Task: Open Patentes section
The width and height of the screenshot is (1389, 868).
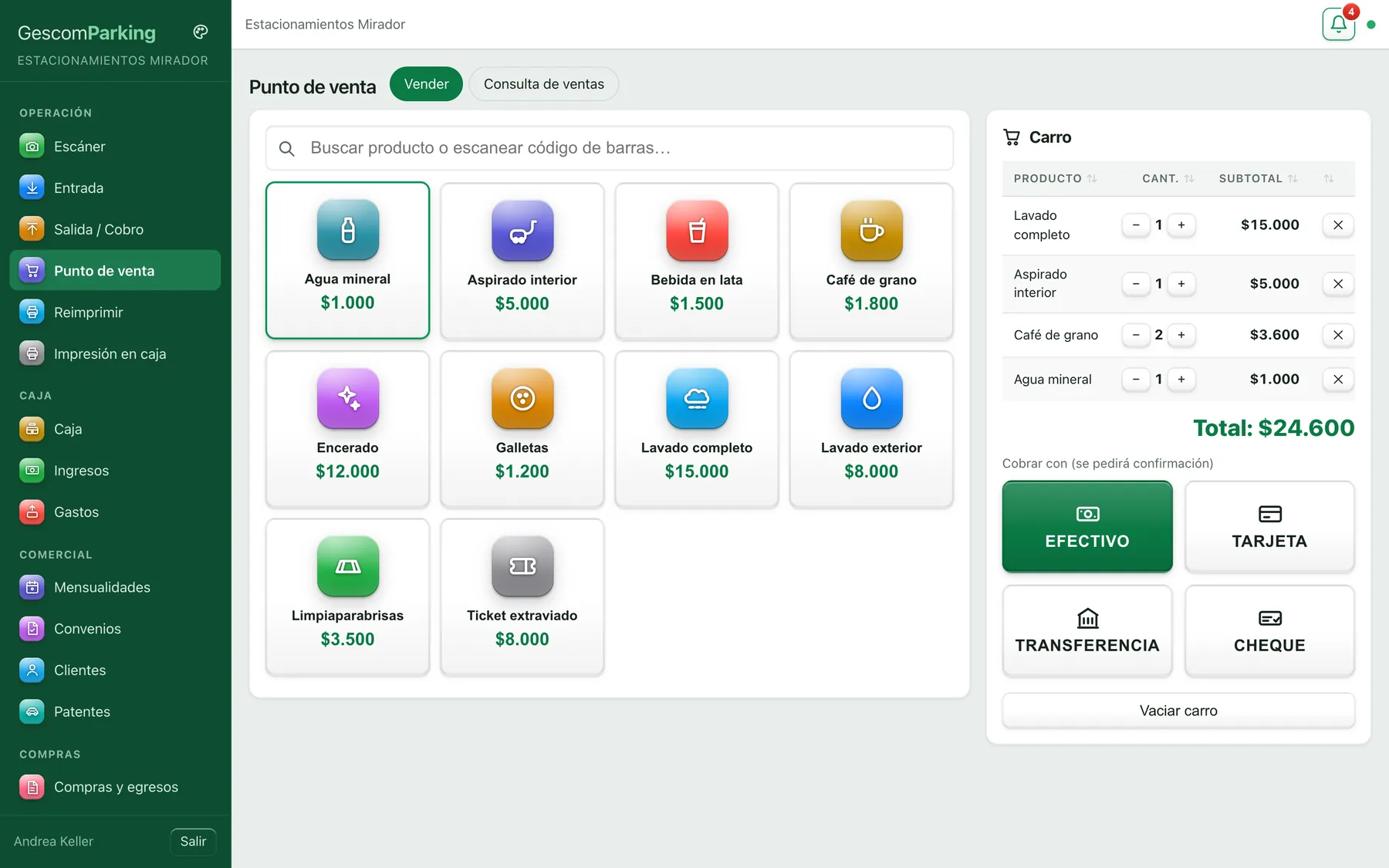Action: tap(115, 712)
